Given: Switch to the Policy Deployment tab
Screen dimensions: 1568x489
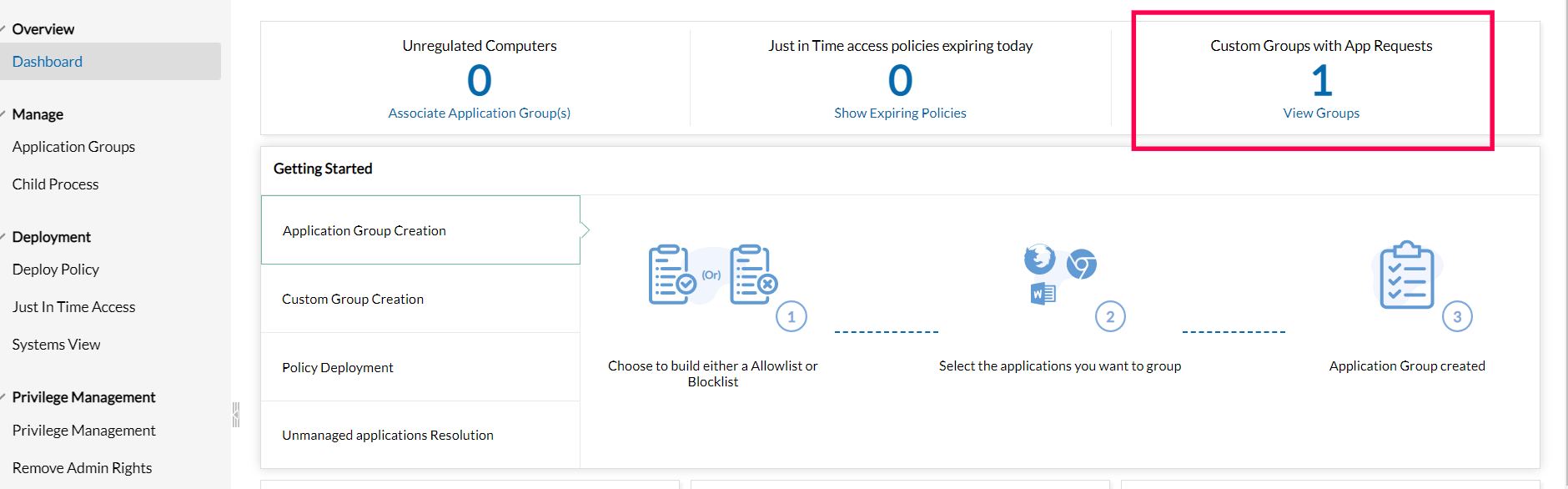Looking at the screenshot, I should (x=338, y=367).
